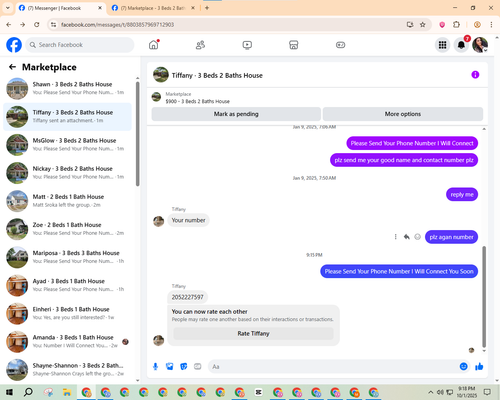The width and height of the screenshot is (500, 400).
Task: Click the More options button
Action: 403,114
